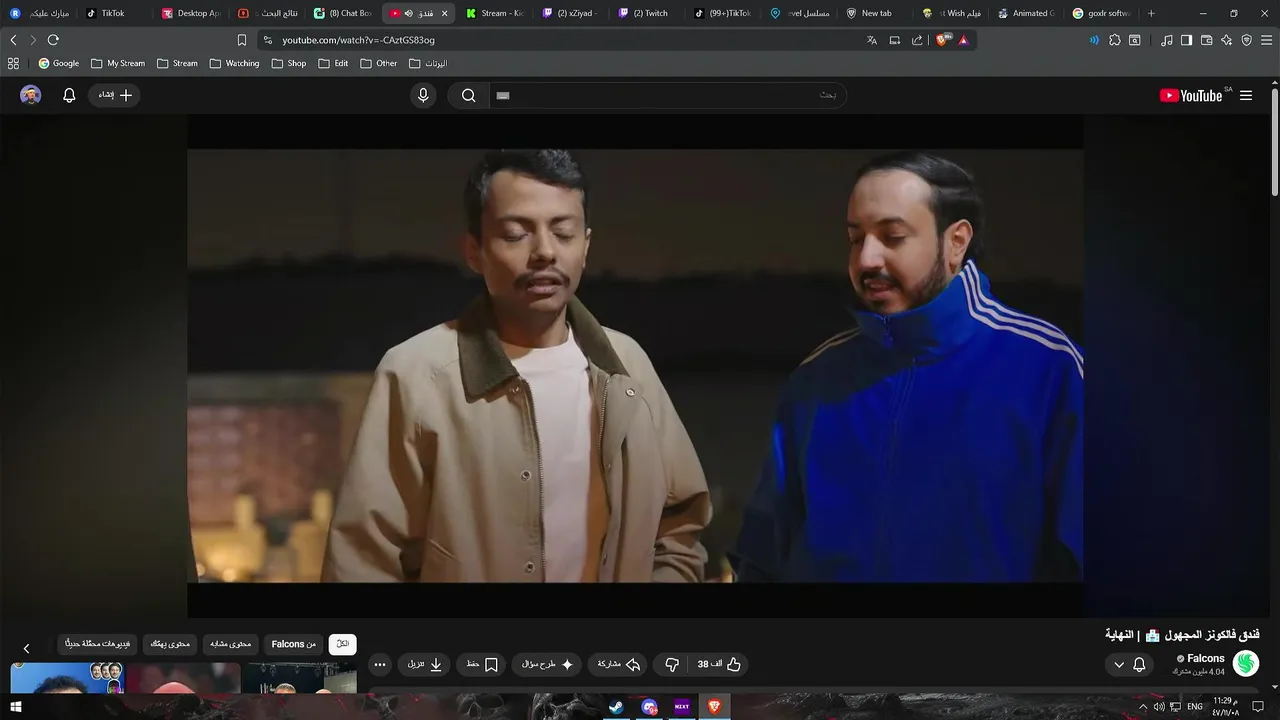The image size is (1280, 720).
Task: Open the share (مشاركة) button
Action: tap(618, 664)
